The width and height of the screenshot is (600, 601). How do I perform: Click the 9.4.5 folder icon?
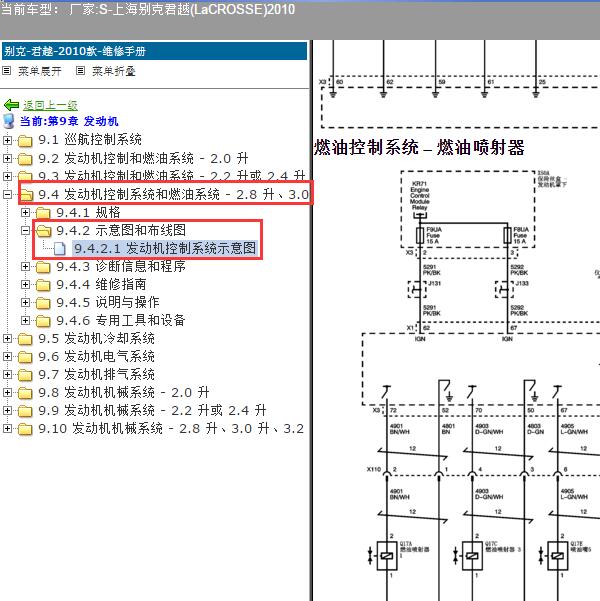(x=43, y=303)
